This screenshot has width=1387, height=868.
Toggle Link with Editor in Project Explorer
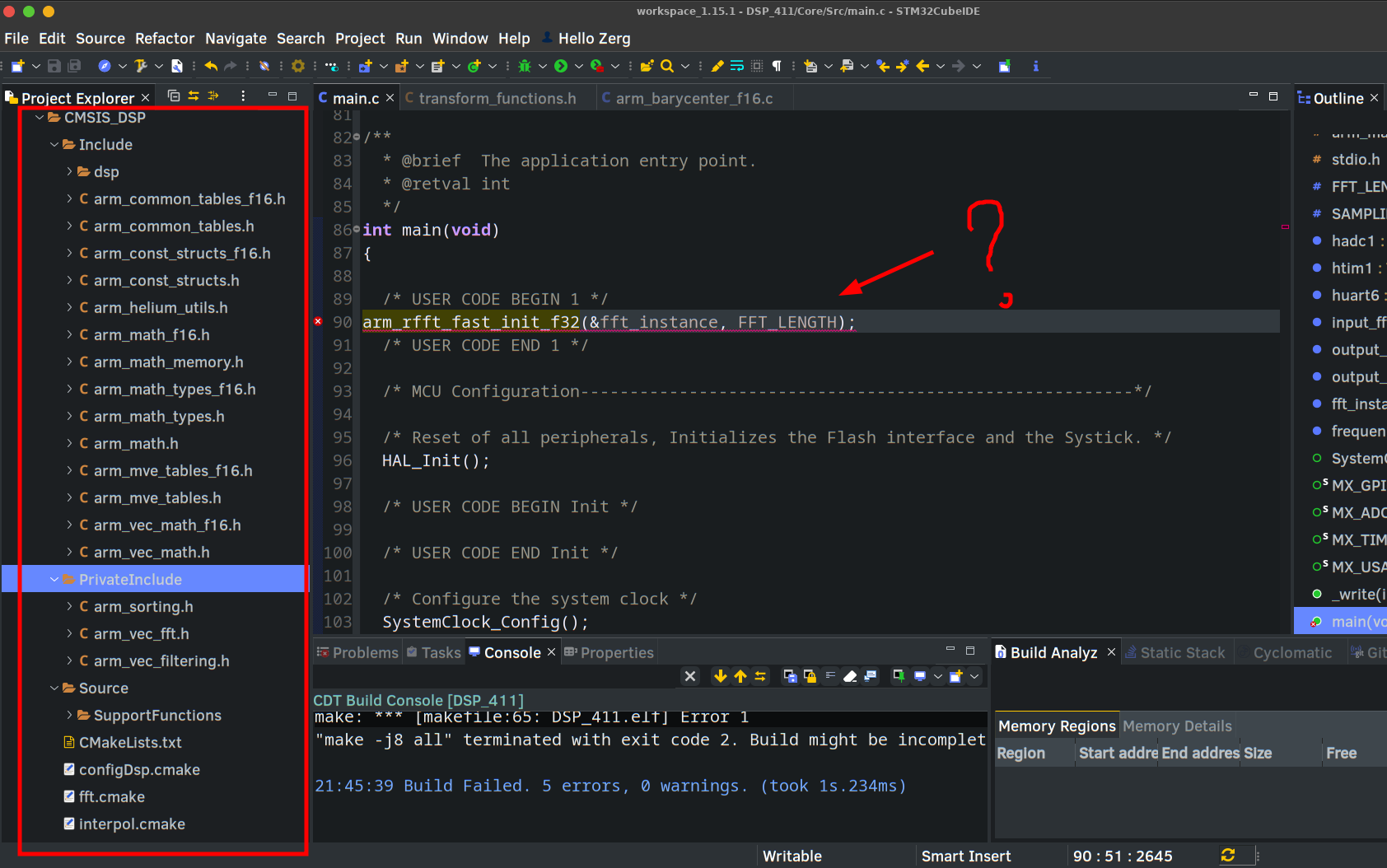pyautogui.click(x=194, y=96)
